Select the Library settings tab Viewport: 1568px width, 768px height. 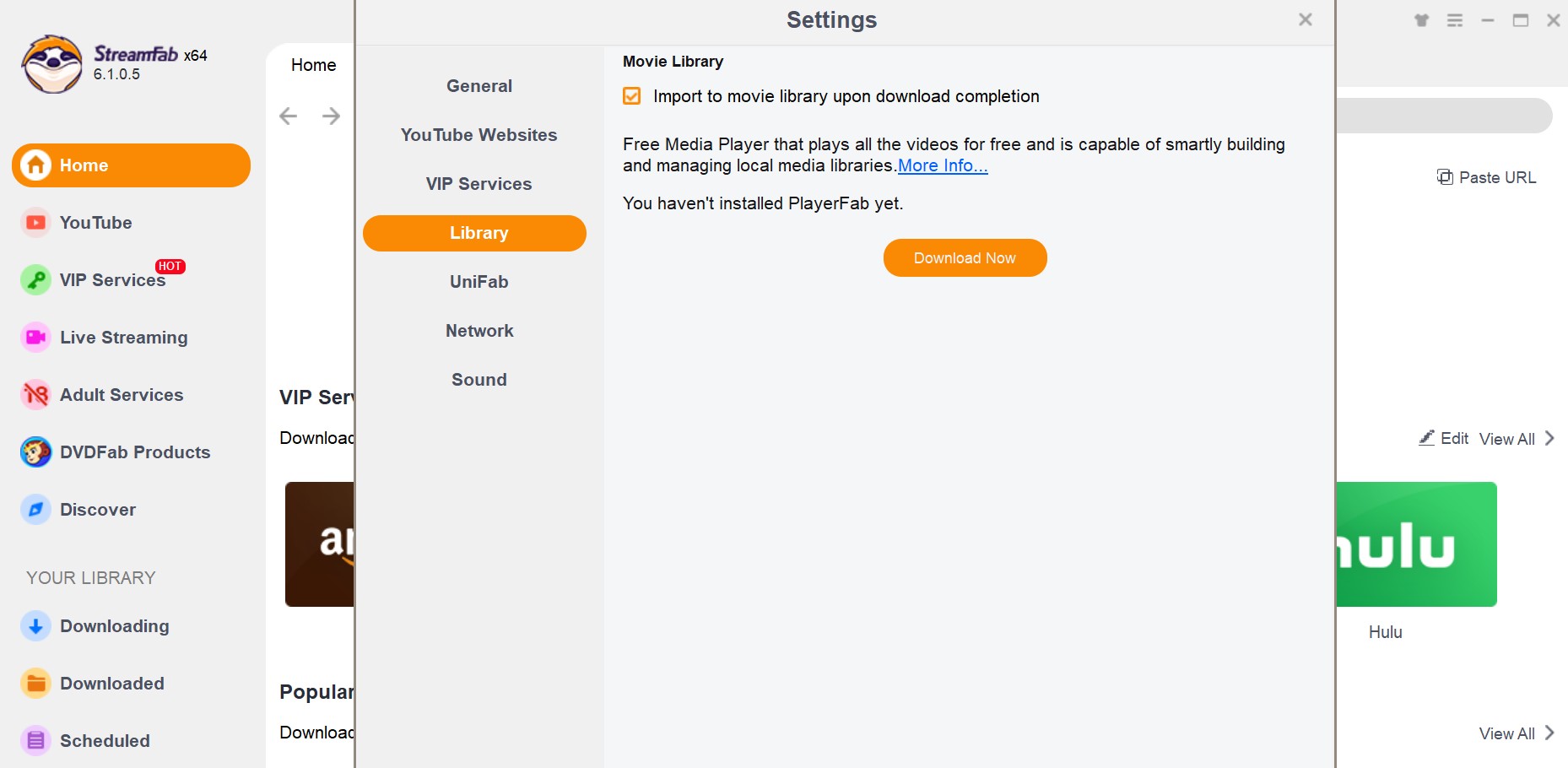tap(474, 233)
